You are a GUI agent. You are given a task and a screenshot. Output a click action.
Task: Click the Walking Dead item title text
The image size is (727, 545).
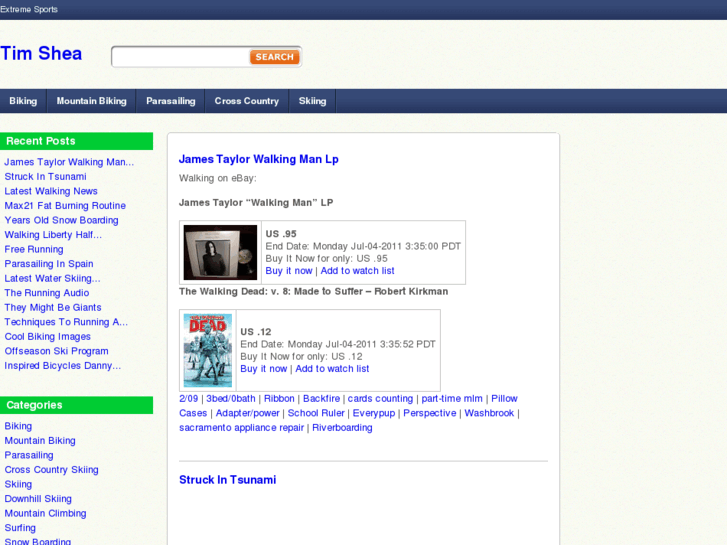tap(313, 291)
